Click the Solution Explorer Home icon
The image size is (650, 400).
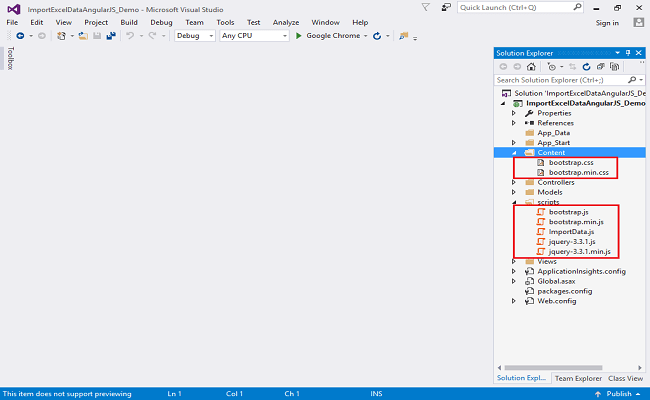coord(531,67)
